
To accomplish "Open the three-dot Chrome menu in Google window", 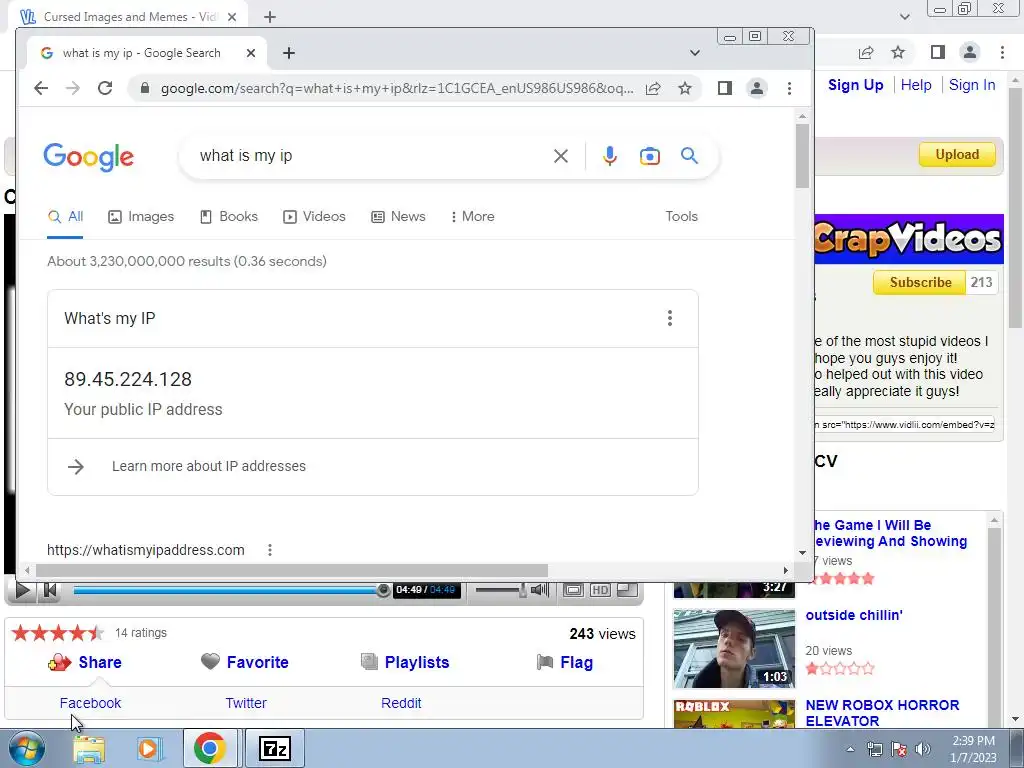I will point(790,88).
